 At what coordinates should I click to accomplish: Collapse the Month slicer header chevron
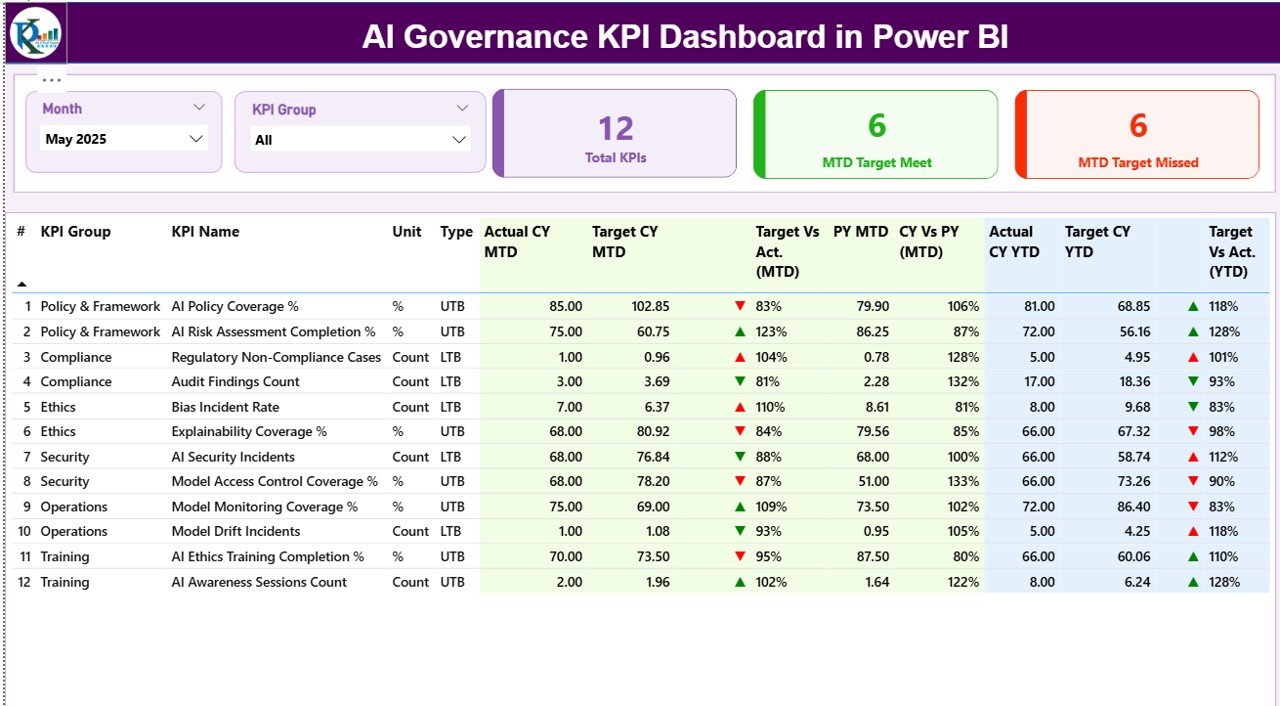coord(199,107)
